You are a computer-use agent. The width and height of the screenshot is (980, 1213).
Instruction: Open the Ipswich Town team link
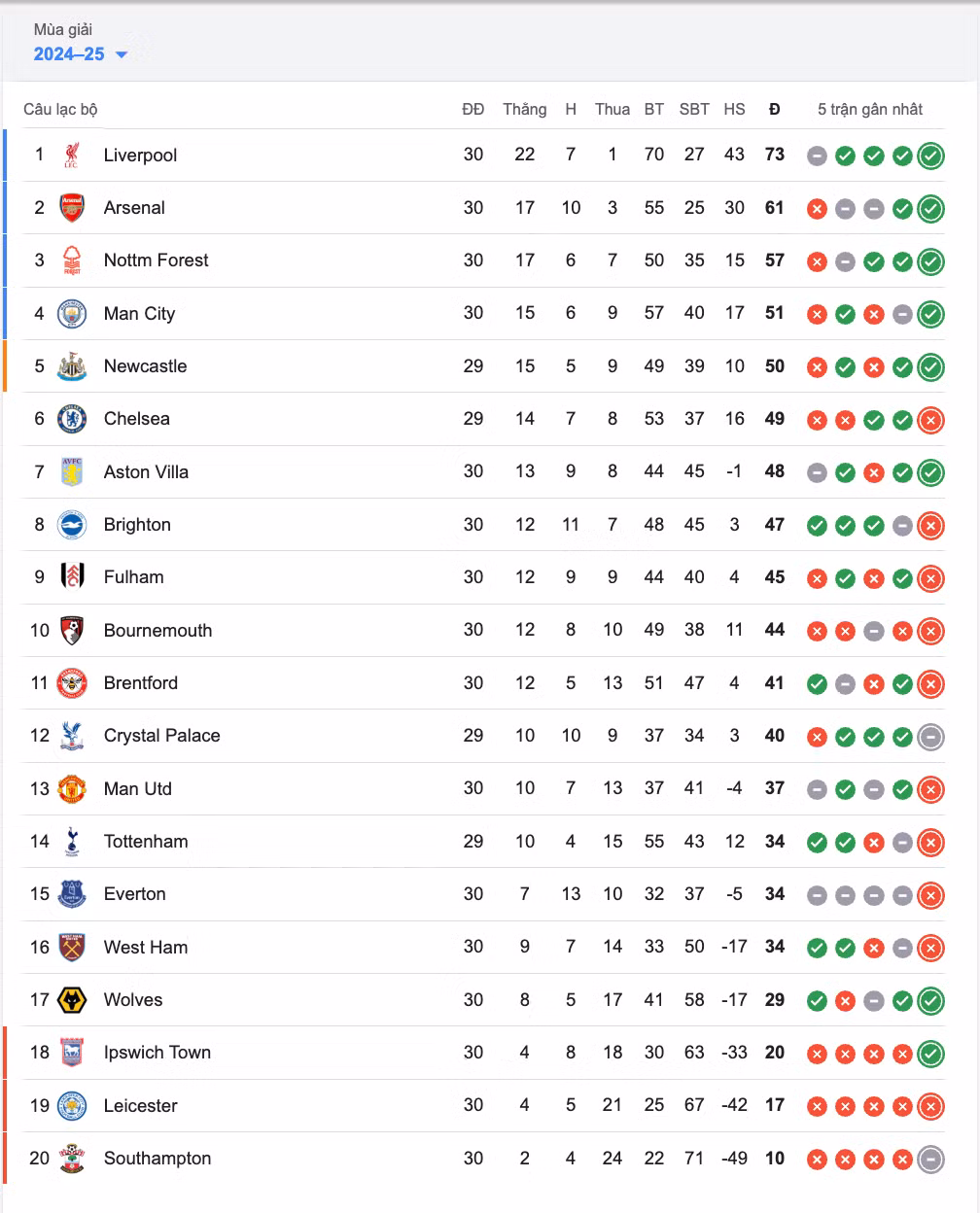157,1053
